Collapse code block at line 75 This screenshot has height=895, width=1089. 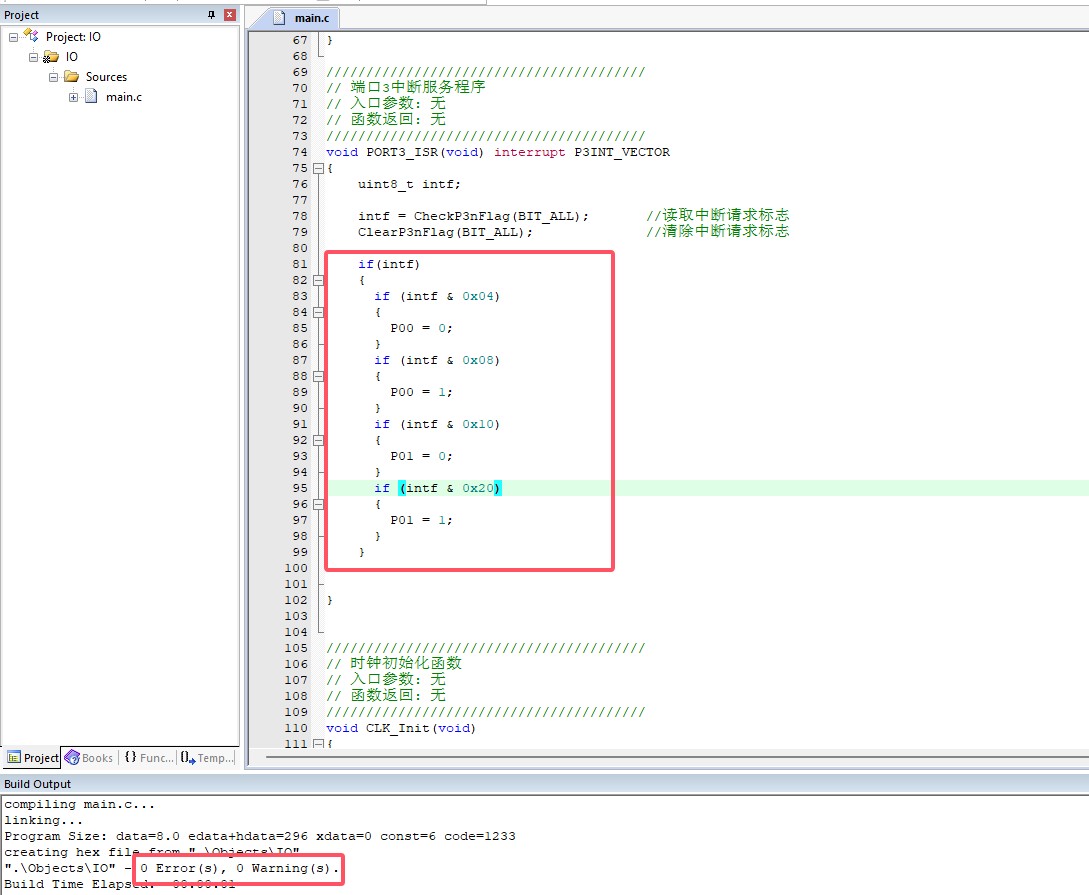(x=318, y=169)
